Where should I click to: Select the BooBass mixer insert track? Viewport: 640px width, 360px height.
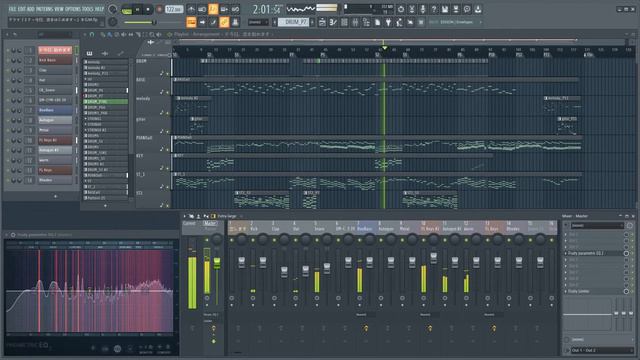click(365, 228)
